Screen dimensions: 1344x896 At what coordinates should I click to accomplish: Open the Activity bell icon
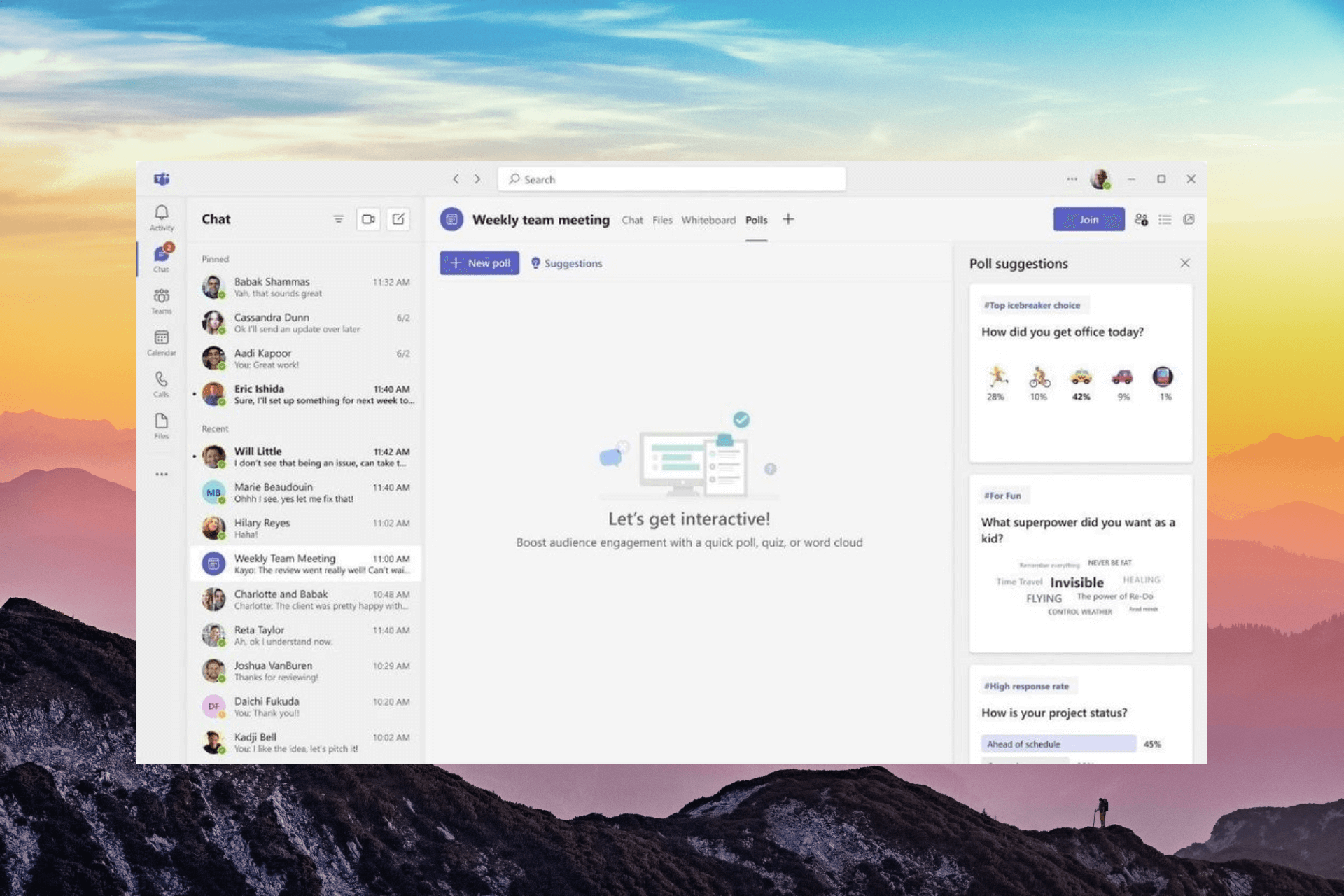tap(162, 218)
